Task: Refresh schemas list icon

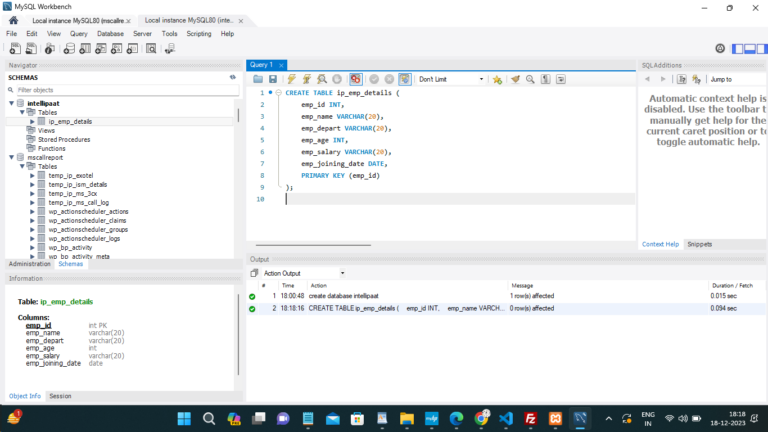Action: click(x=233, y=77)
